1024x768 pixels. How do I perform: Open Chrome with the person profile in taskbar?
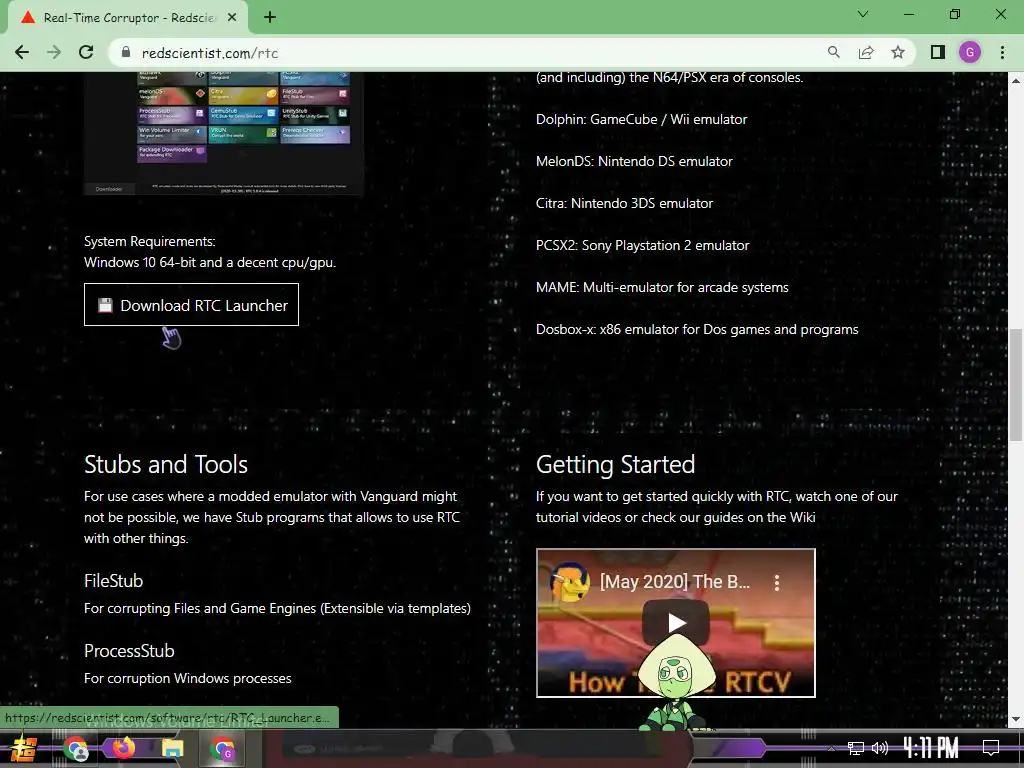[x=76, y=748]
